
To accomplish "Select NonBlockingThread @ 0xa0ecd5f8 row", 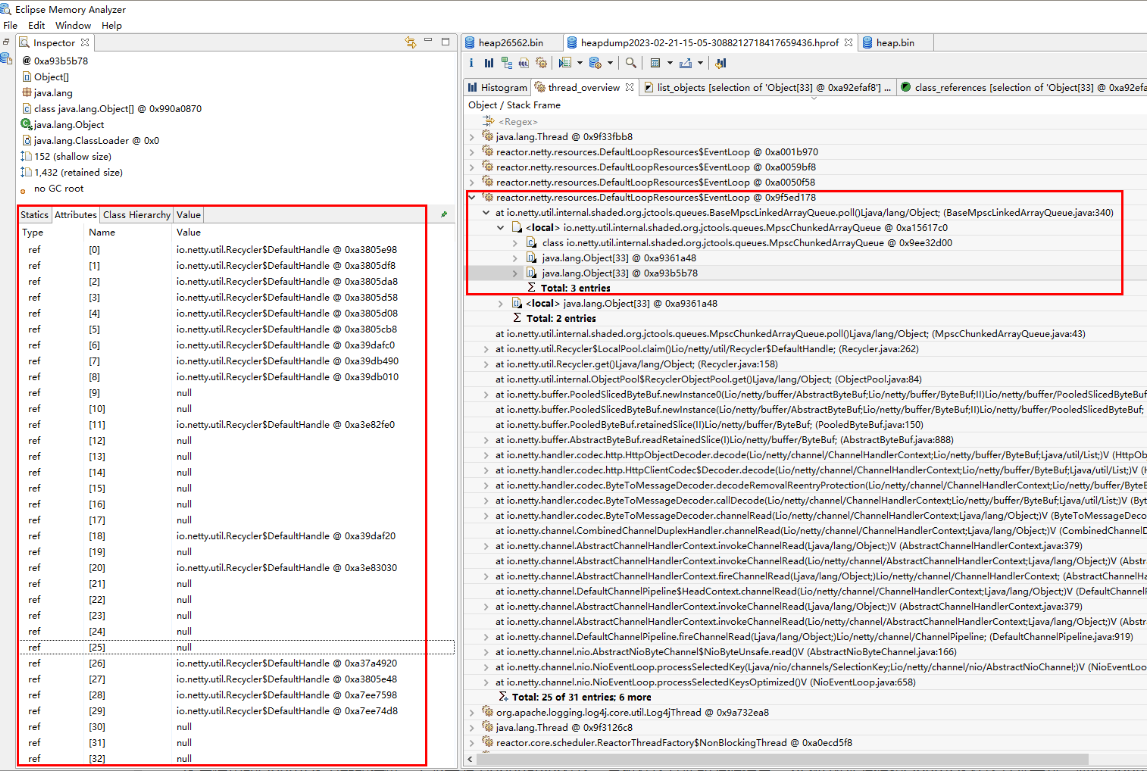I will (674, 742).
